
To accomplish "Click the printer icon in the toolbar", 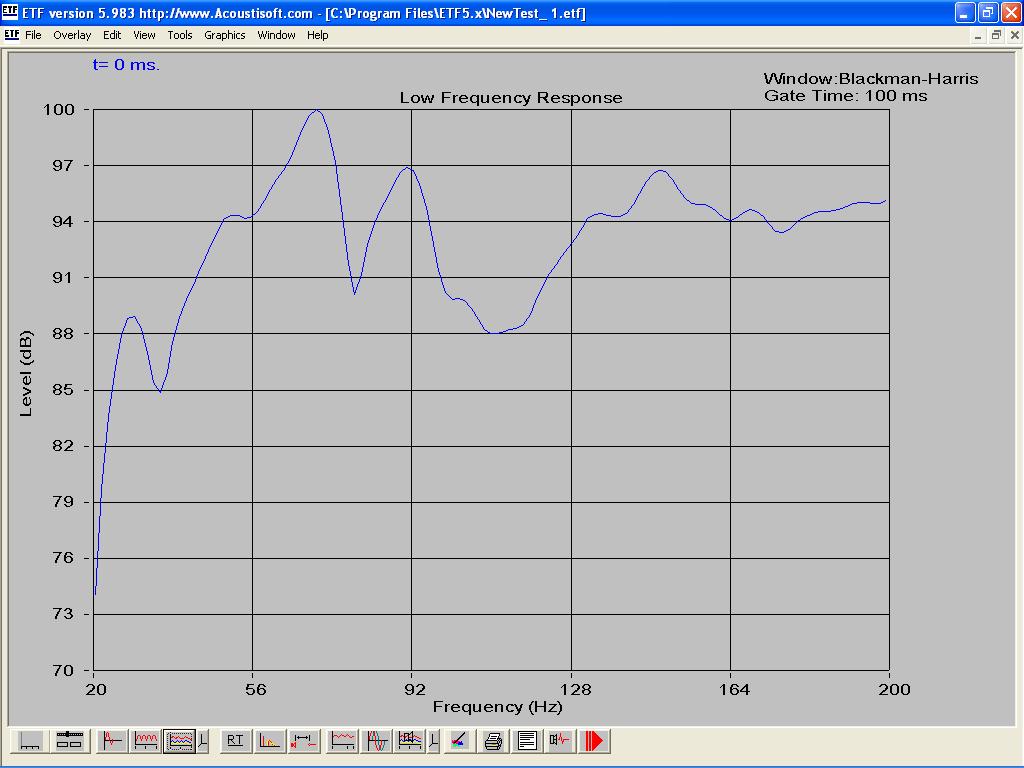I will (493, 741).
